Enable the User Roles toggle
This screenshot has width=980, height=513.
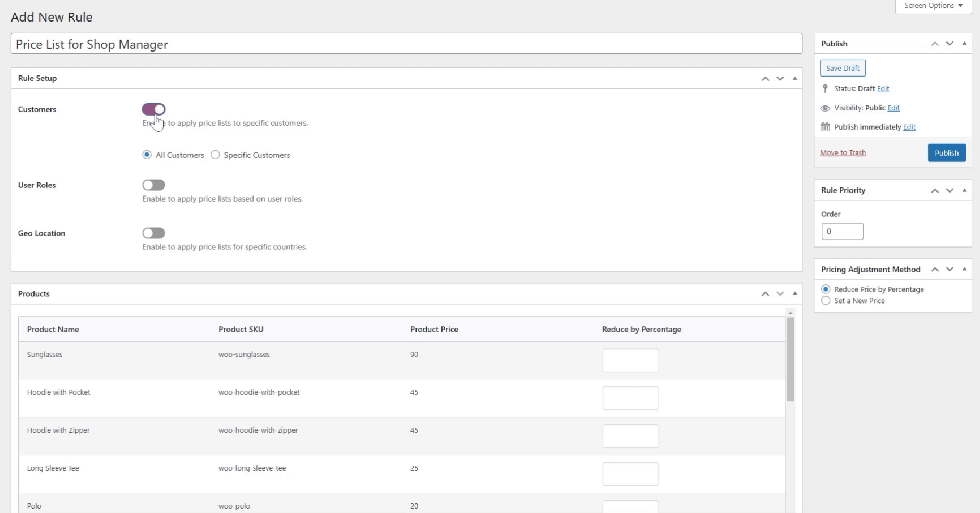pos(154,185)
